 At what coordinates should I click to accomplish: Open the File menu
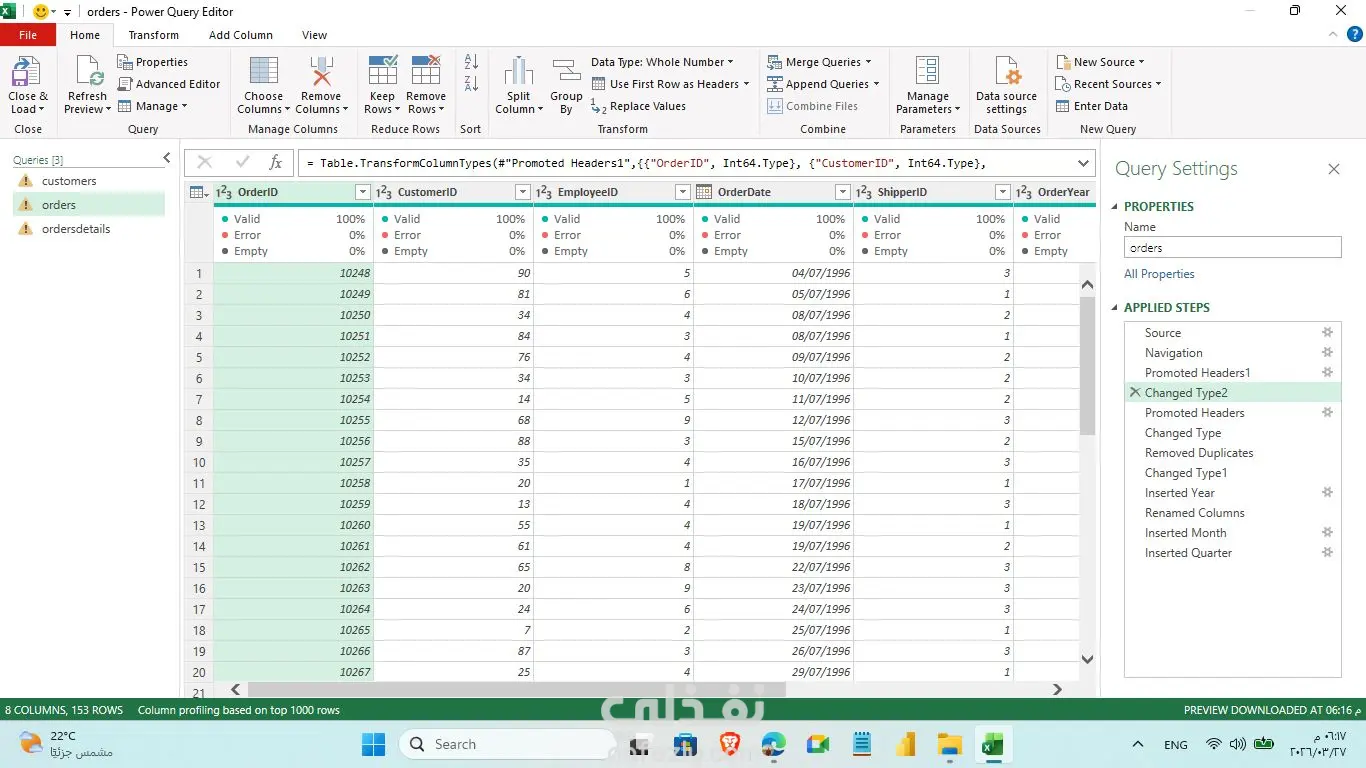28,35
